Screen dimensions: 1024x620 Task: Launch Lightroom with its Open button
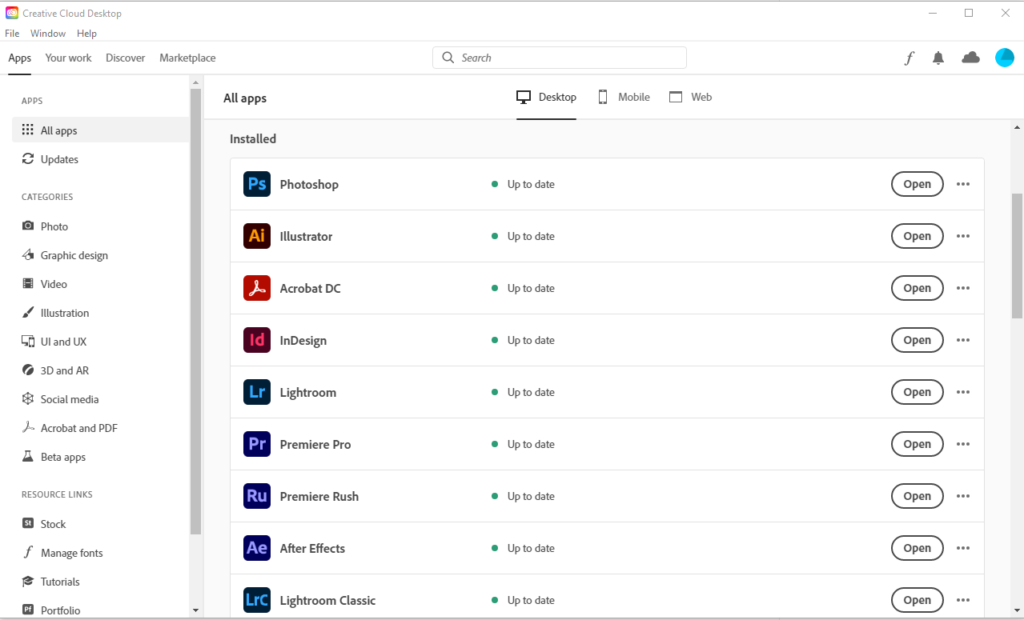[916, 392]
